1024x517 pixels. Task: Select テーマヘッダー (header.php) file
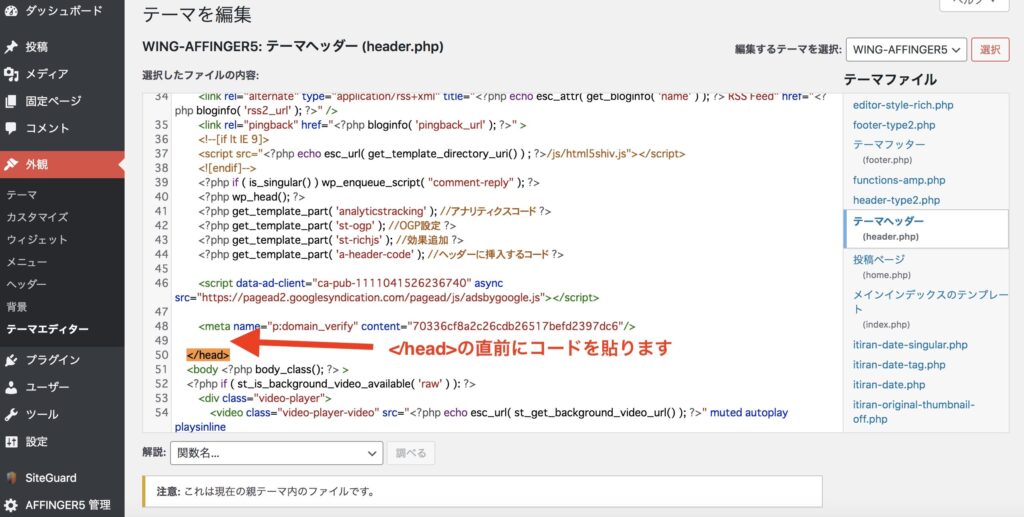pyautogui.click(x=926, y=228)
